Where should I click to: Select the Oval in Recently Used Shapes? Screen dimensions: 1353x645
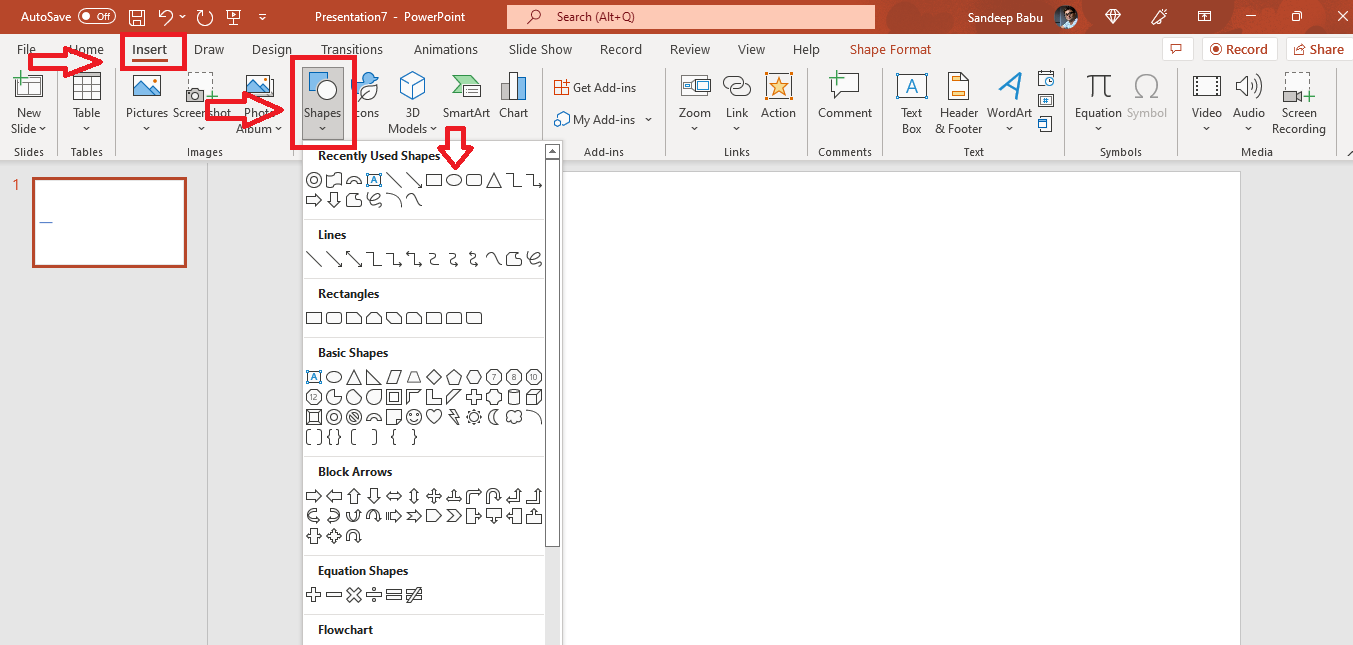(454, 180)
